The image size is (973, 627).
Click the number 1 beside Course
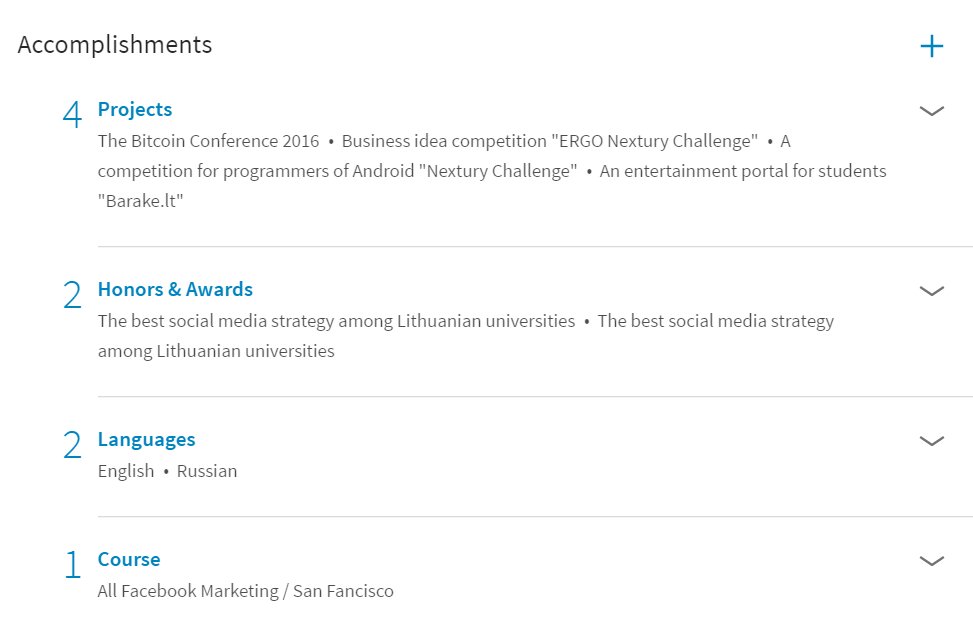pos(73,564)
